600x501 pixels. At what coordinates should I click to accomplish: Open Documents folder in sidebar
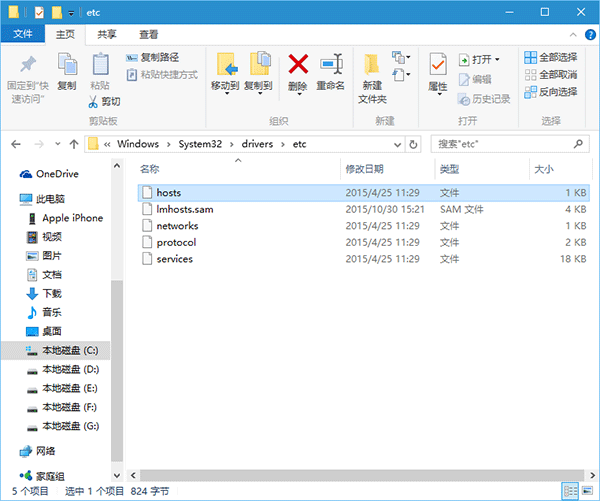(44, 275)
